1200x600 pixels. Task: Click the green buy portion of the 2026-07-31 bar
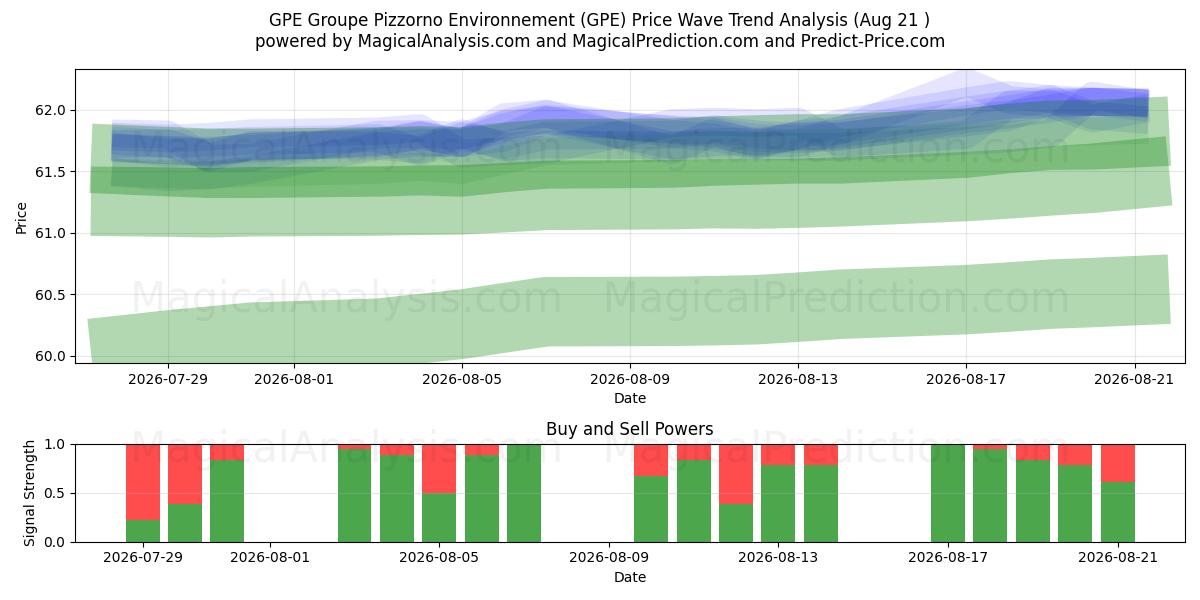[227, 501]
